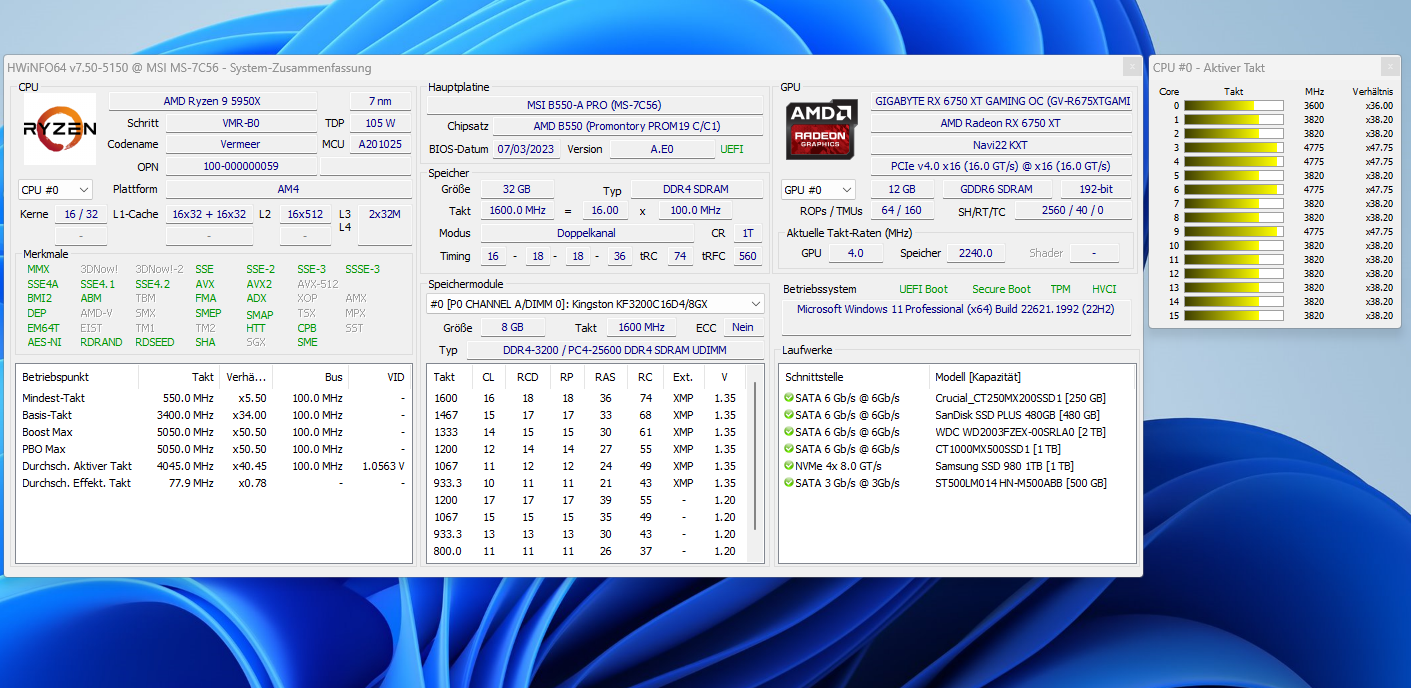1411x688 pixels.
Task: Click the TPM status label
Action: pos(1060,289)
